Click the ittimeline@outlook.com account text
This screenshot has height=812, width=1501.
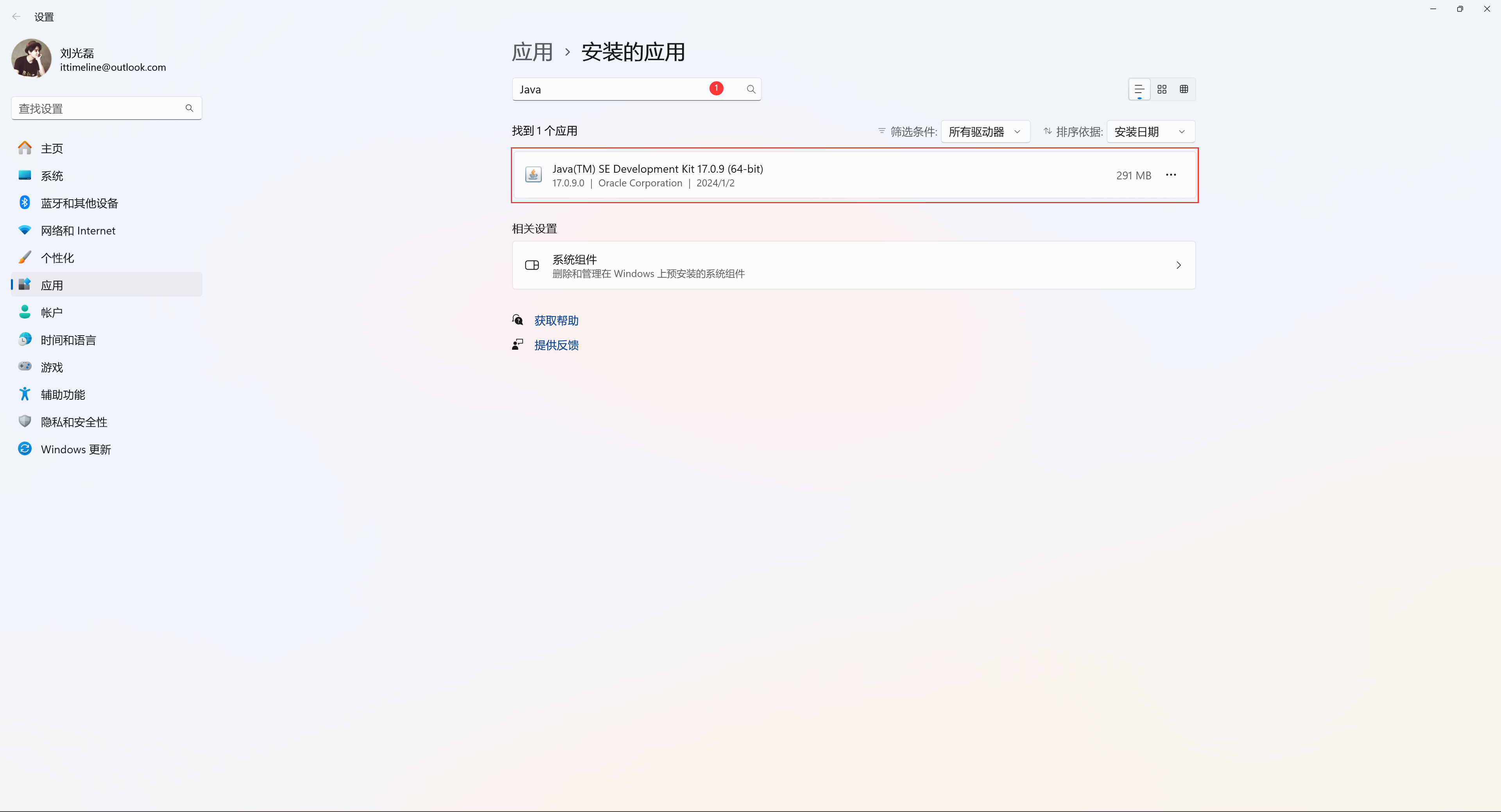coord(113,68)
